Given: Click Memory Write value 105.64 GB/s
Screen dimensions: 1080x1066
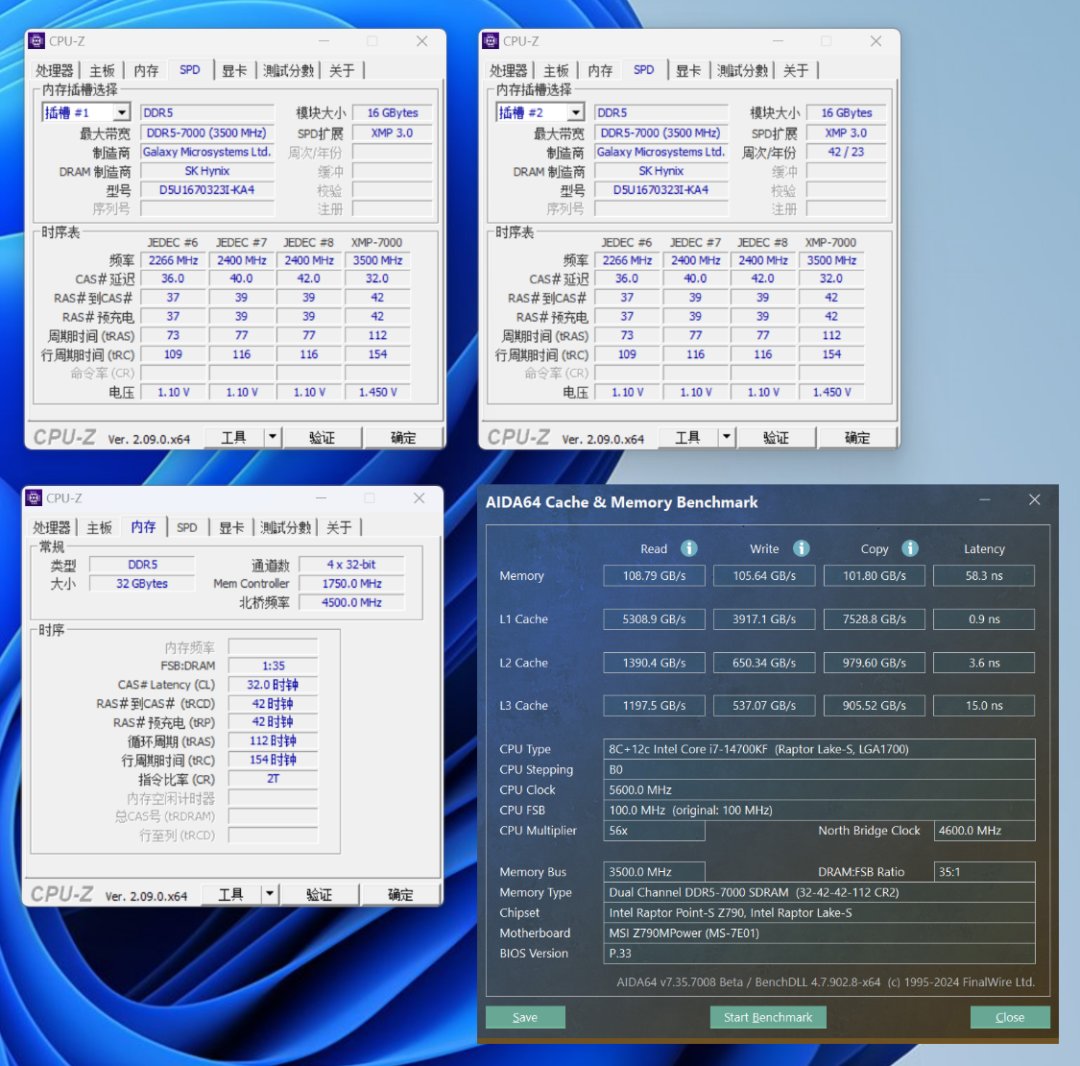Looking at the screenshot, I should (x=765, y=576).
